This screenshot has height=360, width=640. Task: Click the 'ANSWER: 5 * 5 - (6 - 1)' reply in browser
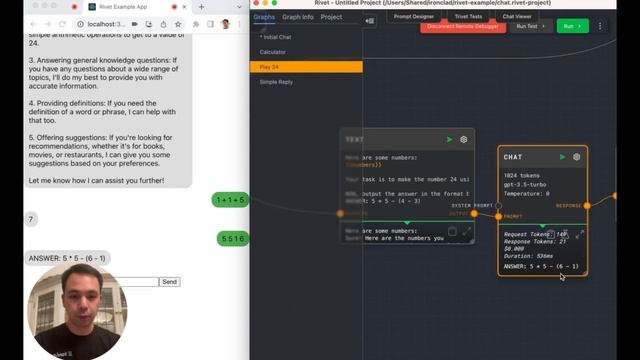coord(67,258)
